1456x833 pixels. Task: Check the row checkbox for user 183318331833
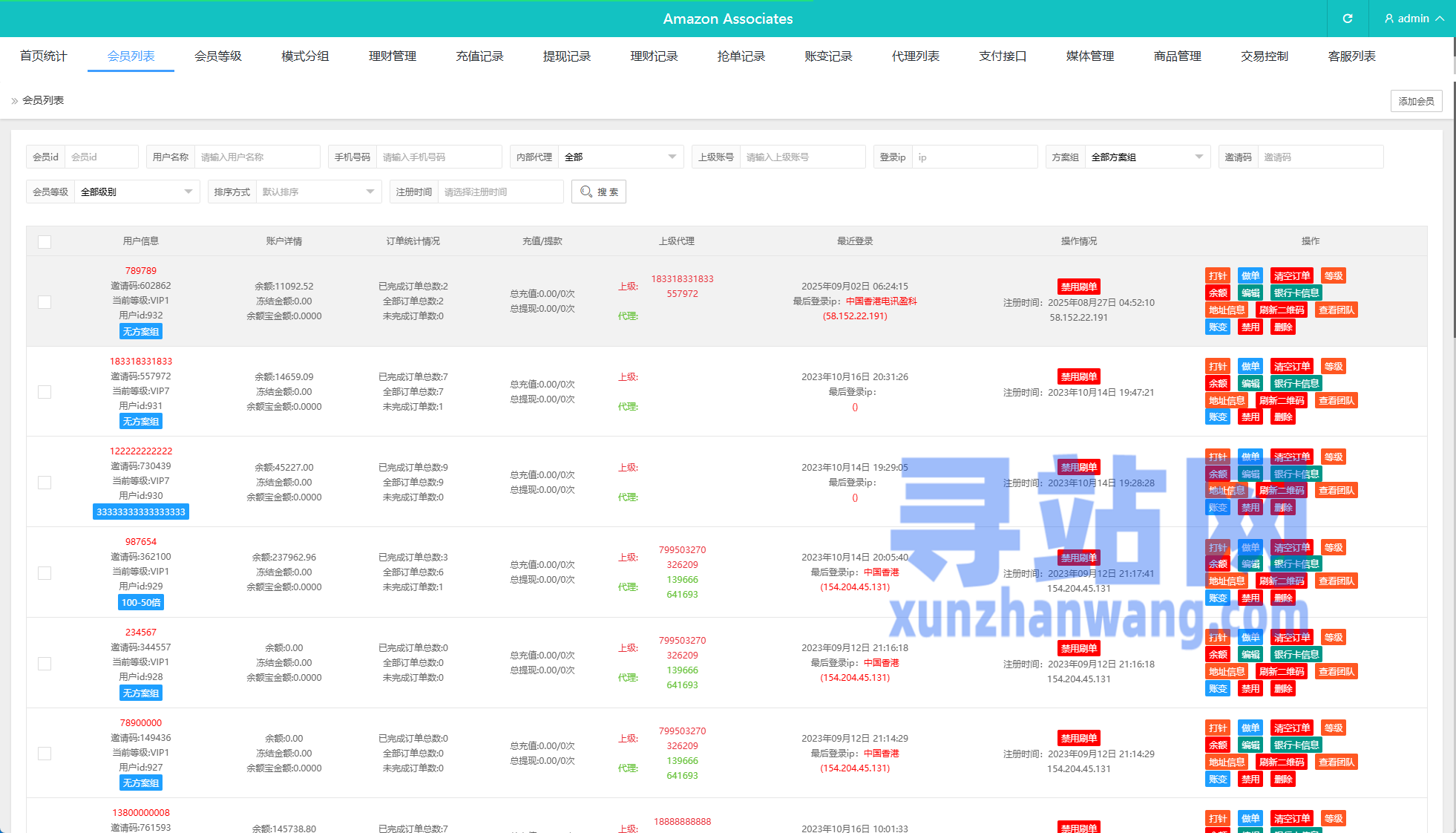[x=45, y=392]
